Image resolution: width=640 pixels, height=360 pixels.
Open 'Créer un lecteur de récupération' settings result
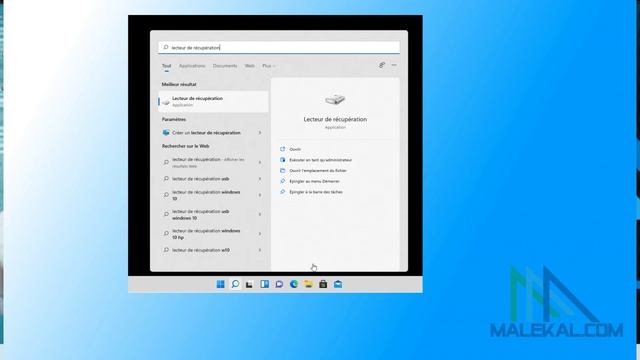(x=206, y=133)
